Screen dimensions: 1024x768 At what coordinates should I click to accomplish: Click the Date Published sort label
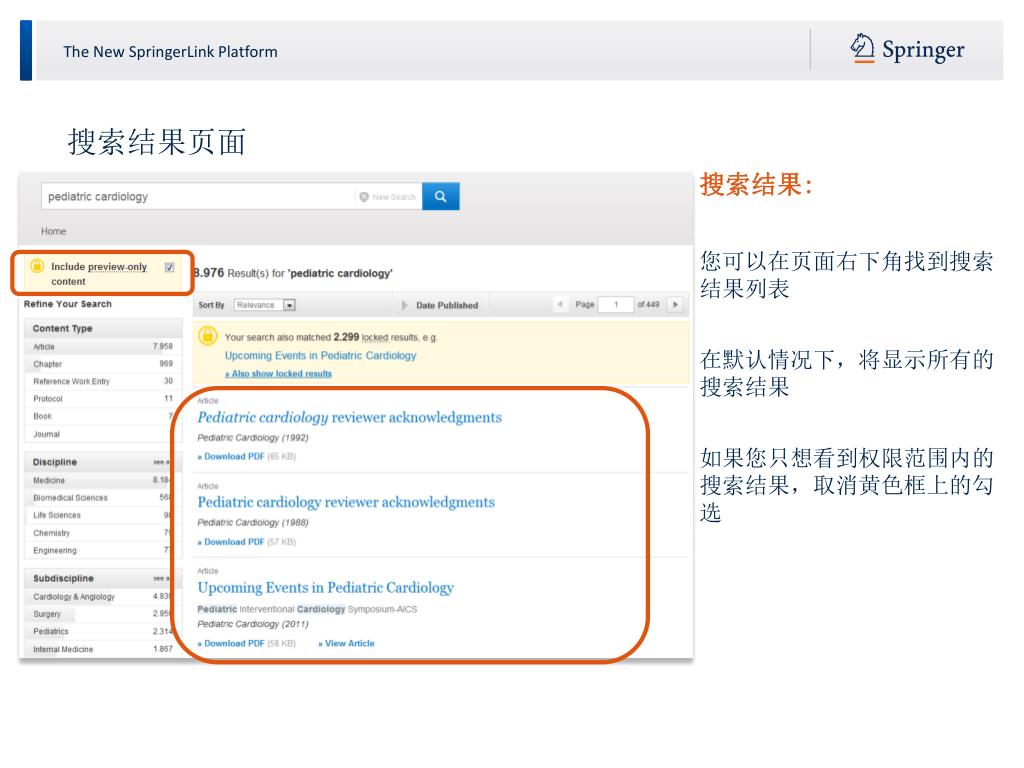447,305
